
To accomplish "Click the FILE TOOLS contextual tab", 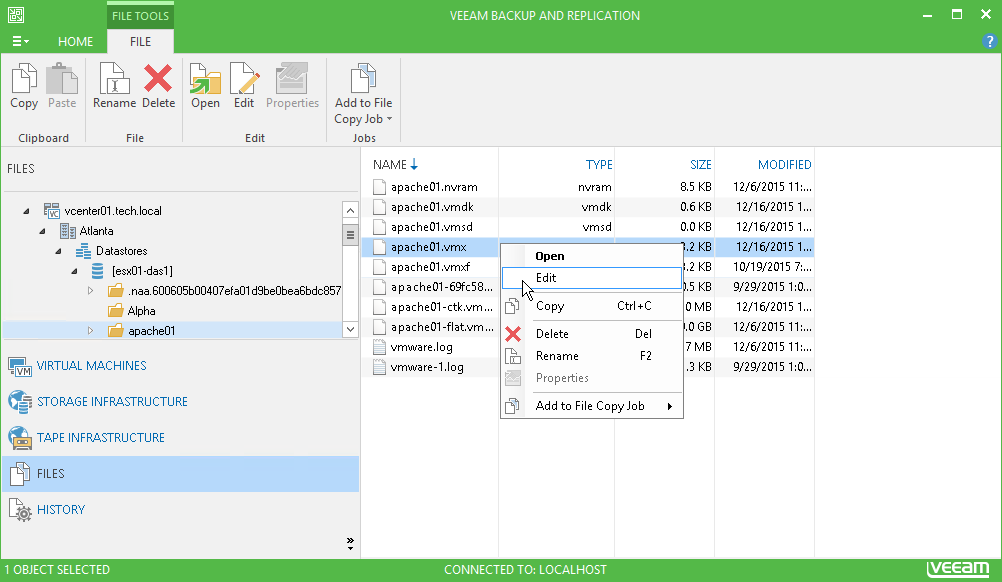I will 141,16.
